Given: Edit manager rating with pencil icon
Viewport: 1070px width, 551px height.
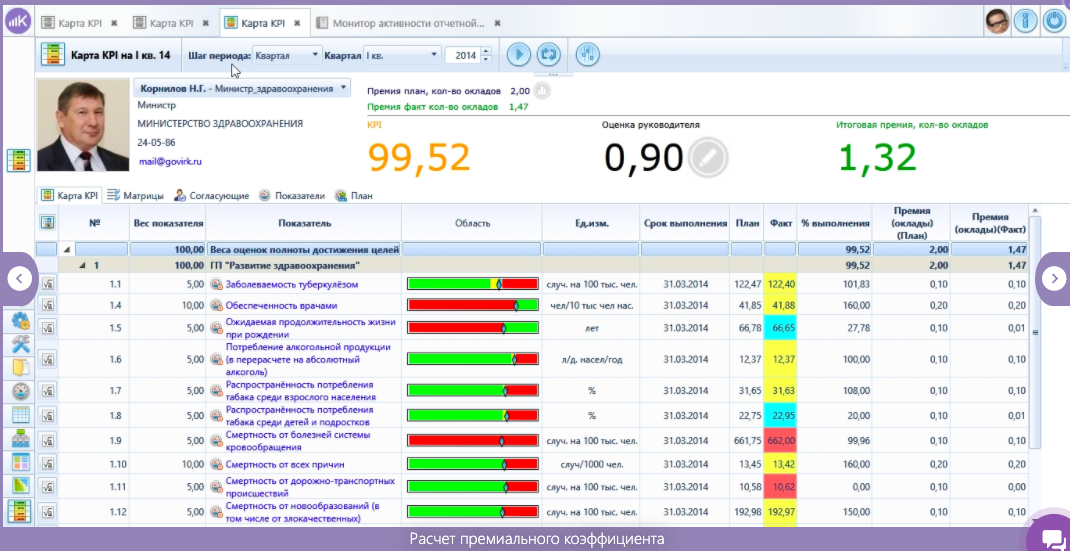Looking at the screenshot, I should (708, 157).
